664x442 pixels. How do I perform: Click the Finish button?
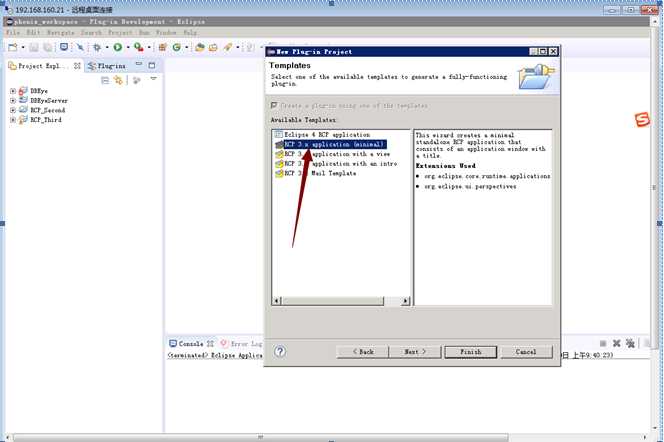(470, 352)
